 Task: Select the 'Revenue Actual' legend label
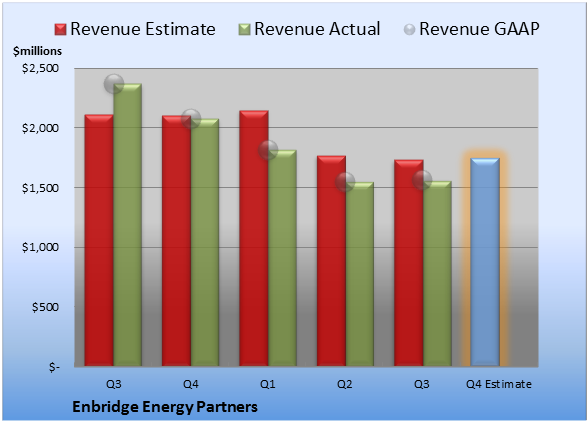317,29
